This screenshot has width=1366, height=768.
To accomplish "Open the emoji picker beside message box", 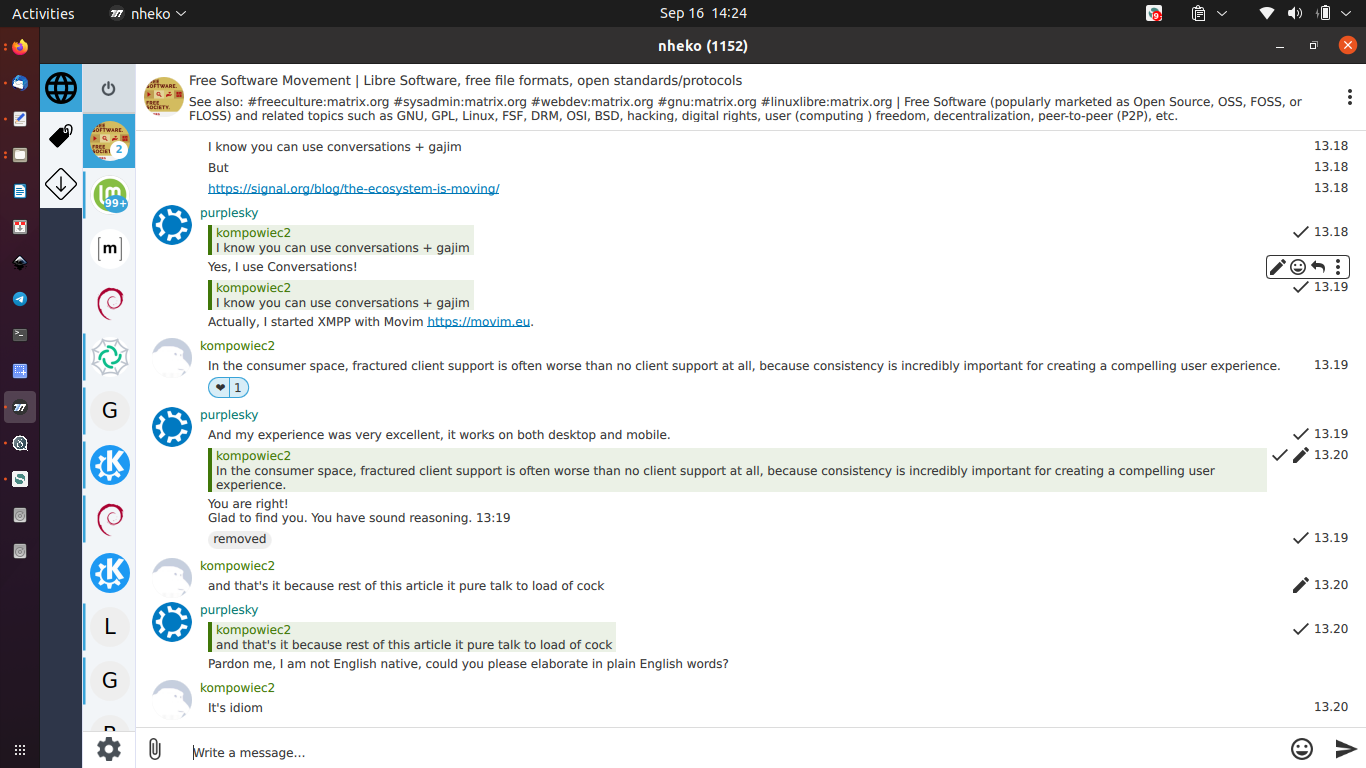I will [1301, 748].
